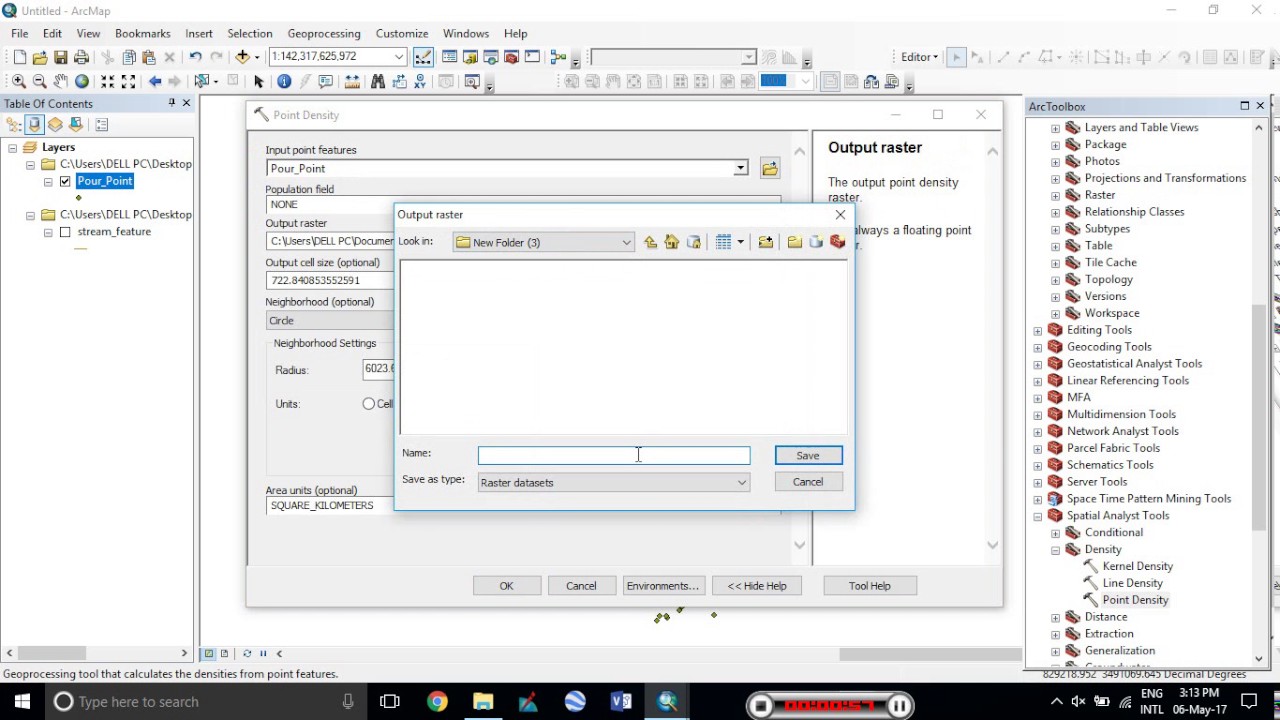This screenshot has width=1280, height=720.
Task: Click the Task View taskbar icon
Action: pyautogui.click(x=390, y=702)
